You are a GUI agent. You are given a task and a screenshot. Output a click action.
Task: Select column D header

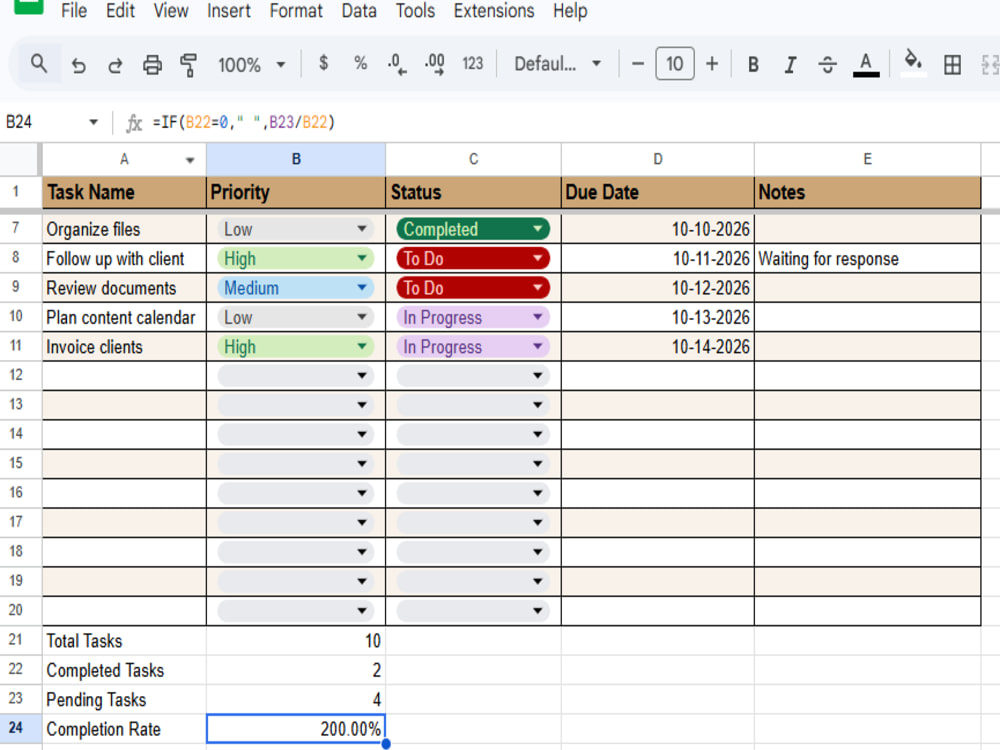(658, 159)
